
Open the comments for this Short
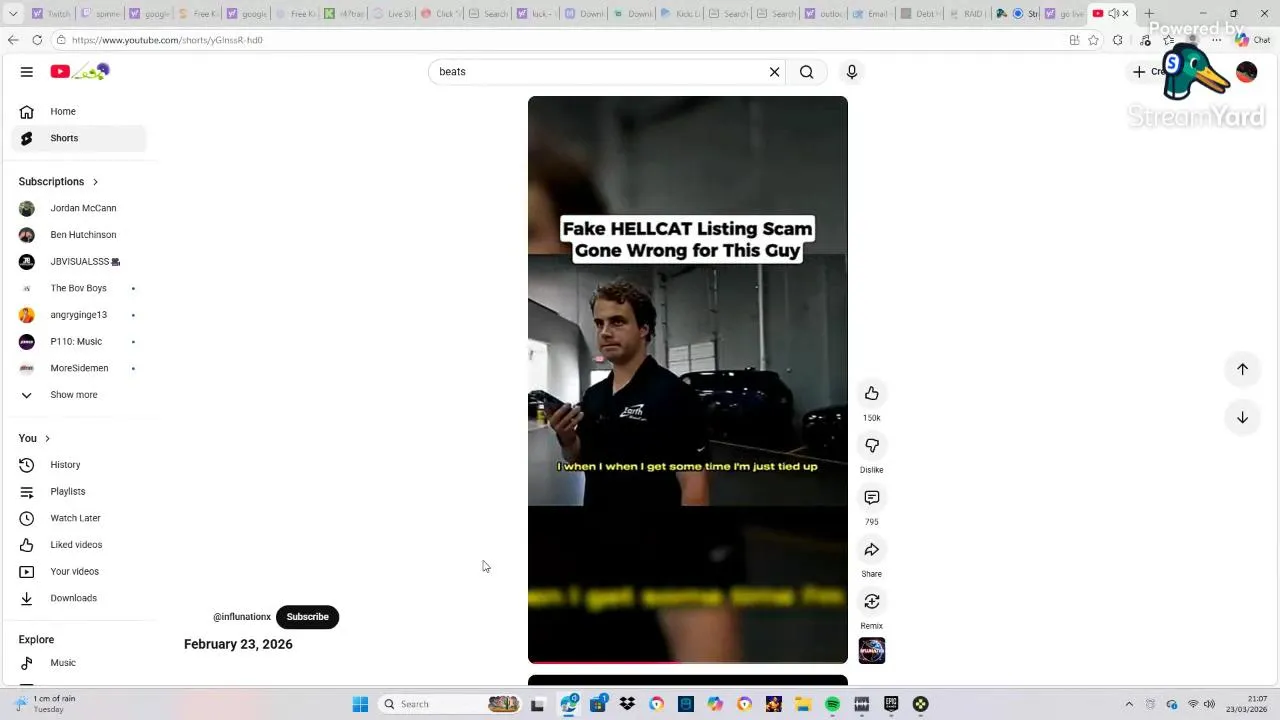pyautogui.click(x=872, y=498)
